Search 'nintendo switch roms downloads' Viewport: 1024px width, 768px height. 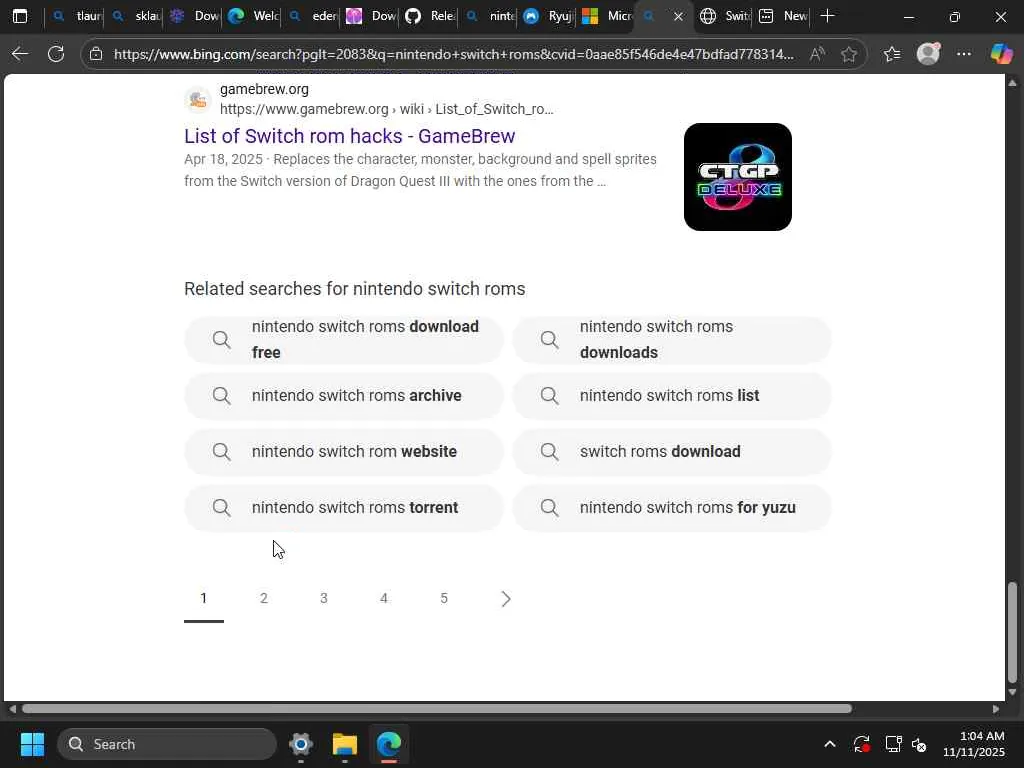[672, 340]
